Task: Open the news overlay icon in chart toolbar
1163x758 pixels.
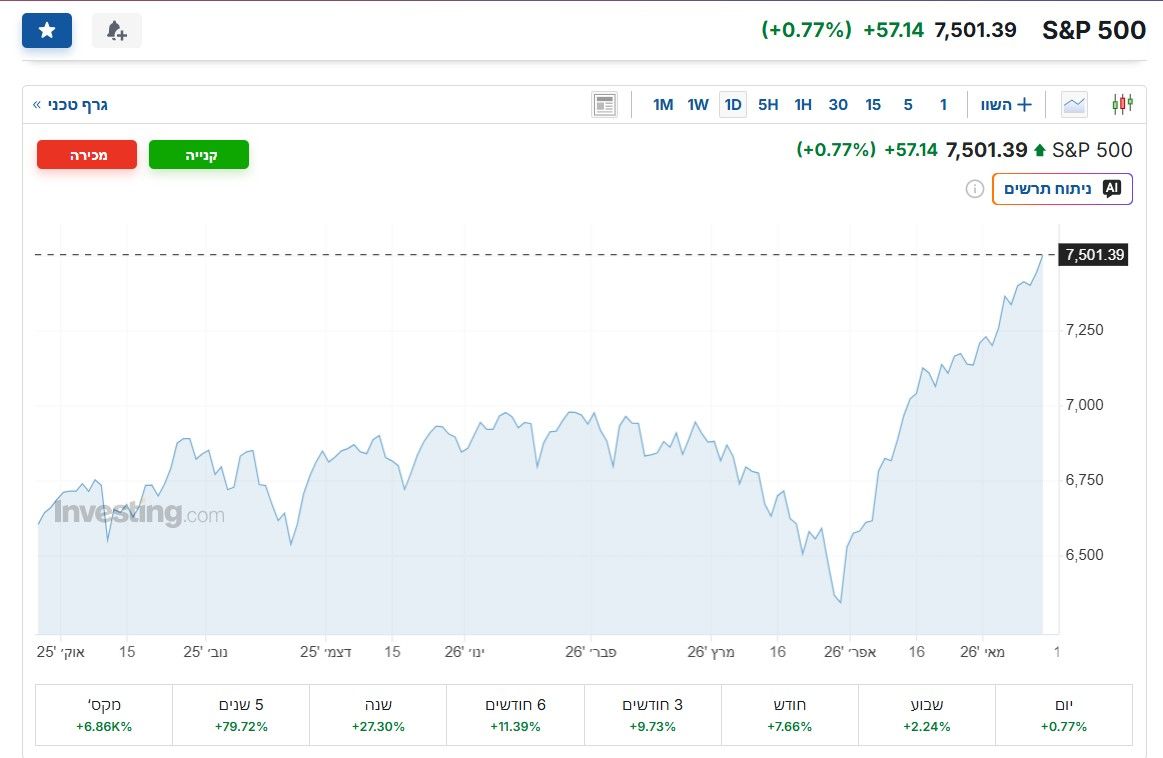Action: coord(604,105)
